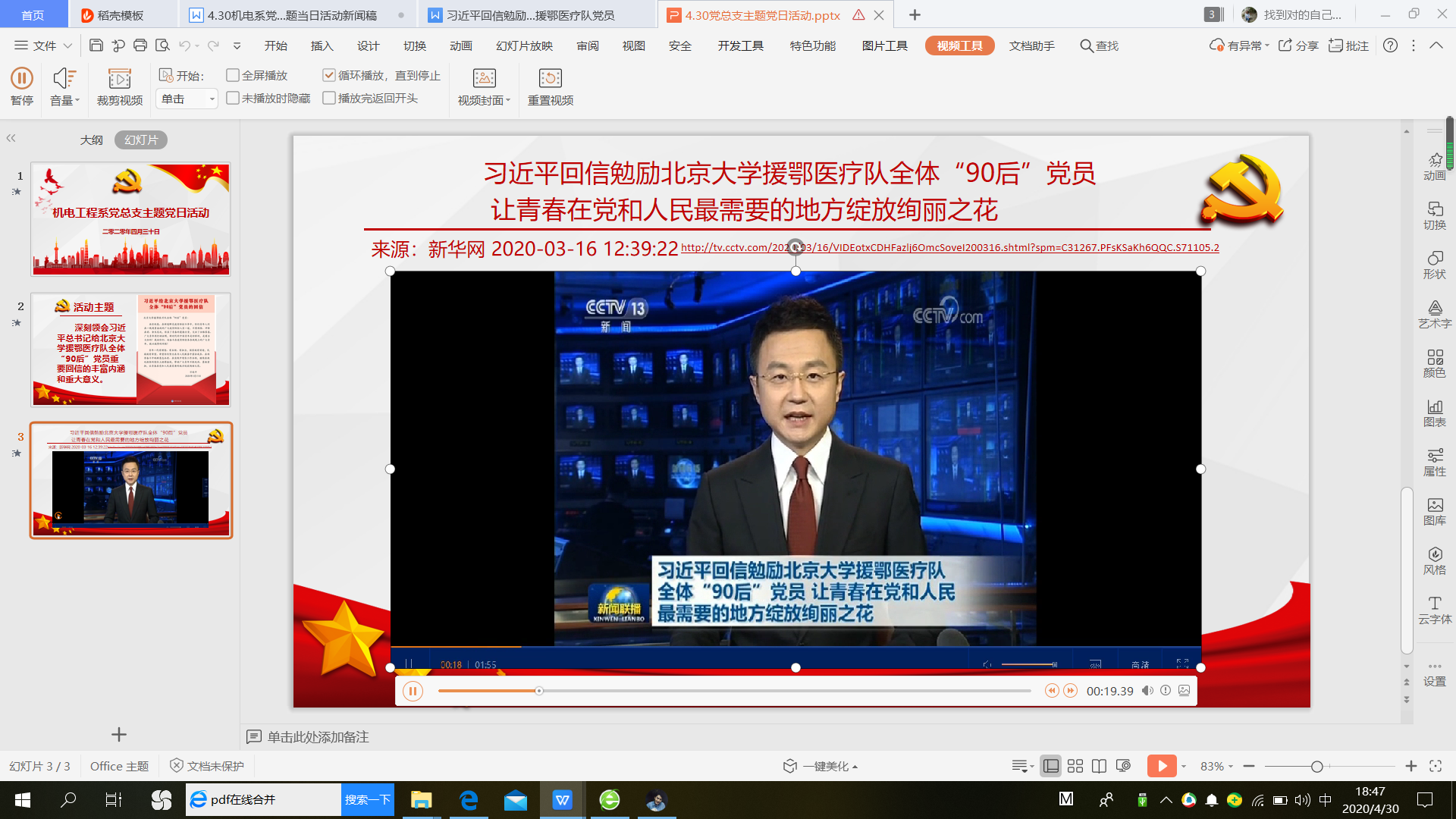Open the 形状 pane in right sidebar
The image size is (1456, 819).
click(x=1434, y=265)
